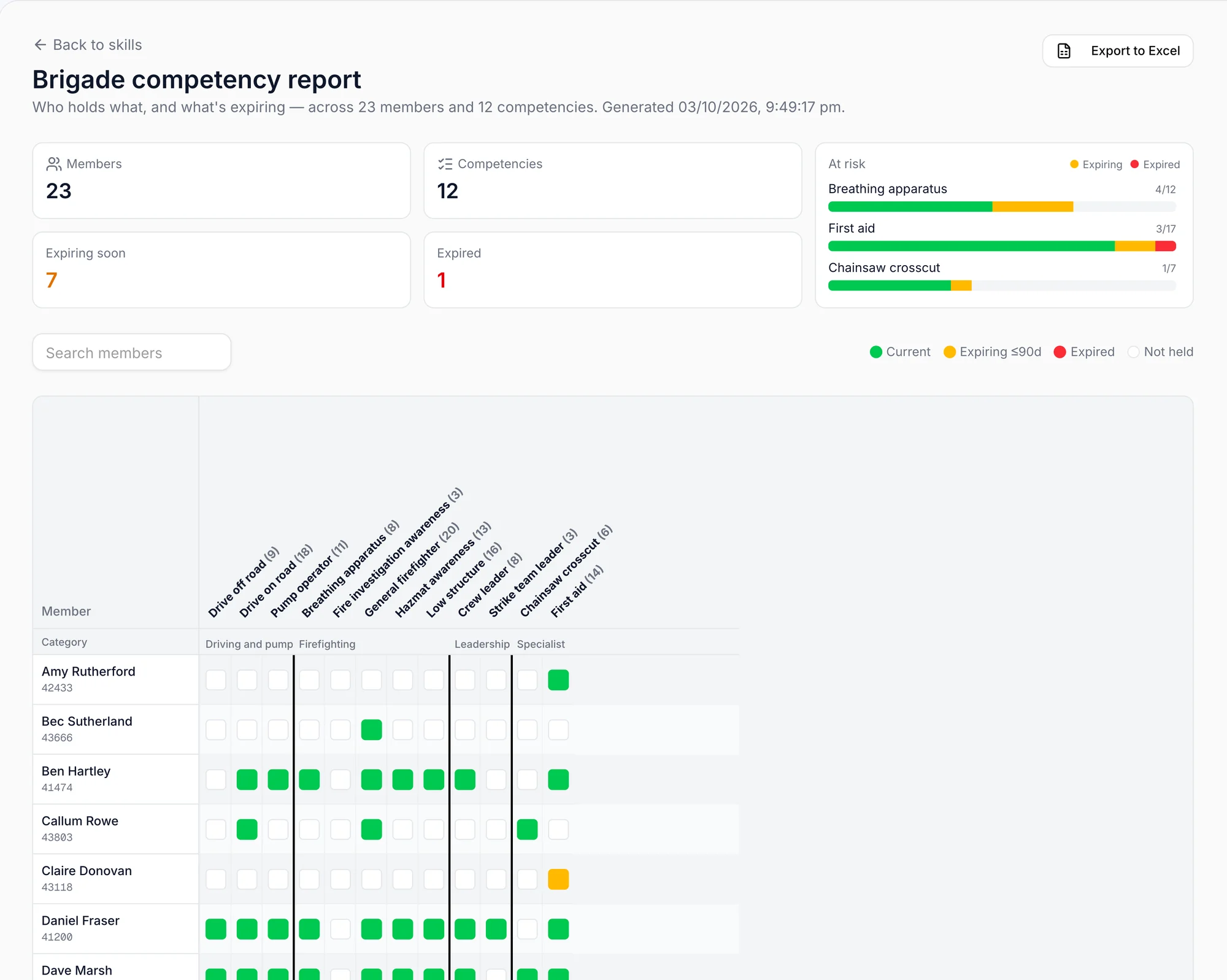Click the Competencies checklist icon
The width and height of the screenshot is (1227, 980).
(445, 164)
